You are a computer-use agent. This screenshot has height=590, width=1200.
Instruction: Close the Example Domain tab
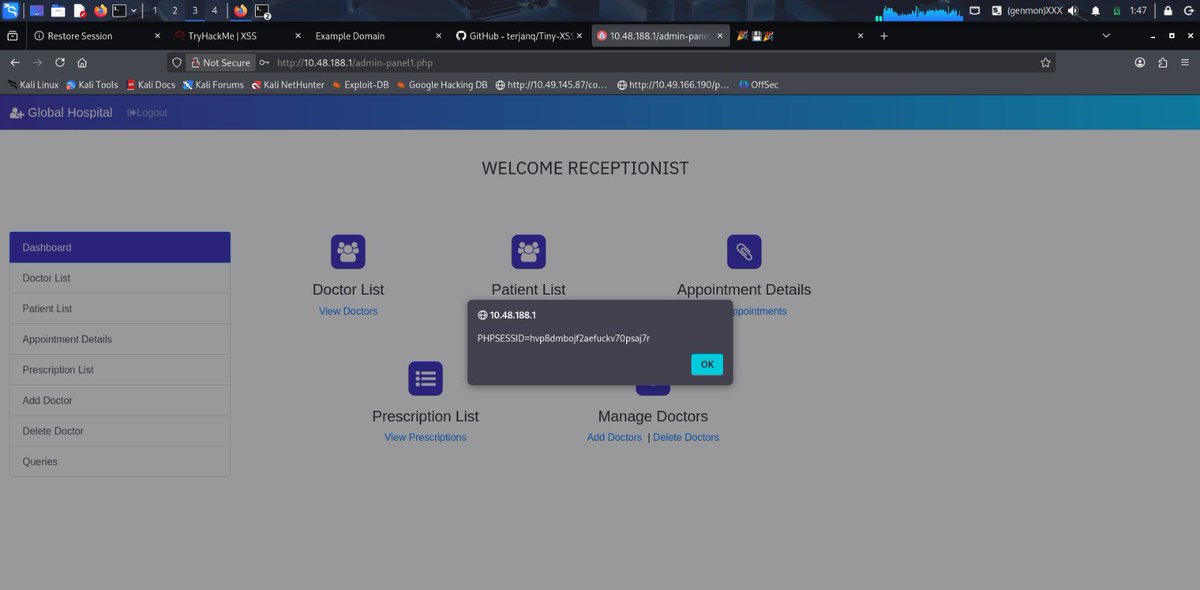tap(438, 35)
